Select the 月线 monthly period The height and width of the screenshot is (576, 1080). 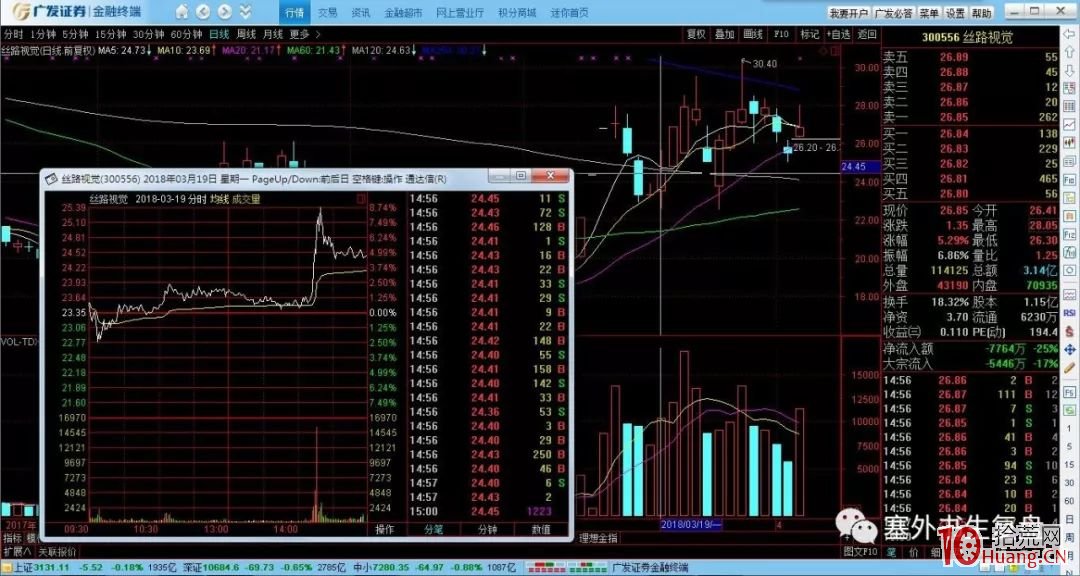[272, 34]
